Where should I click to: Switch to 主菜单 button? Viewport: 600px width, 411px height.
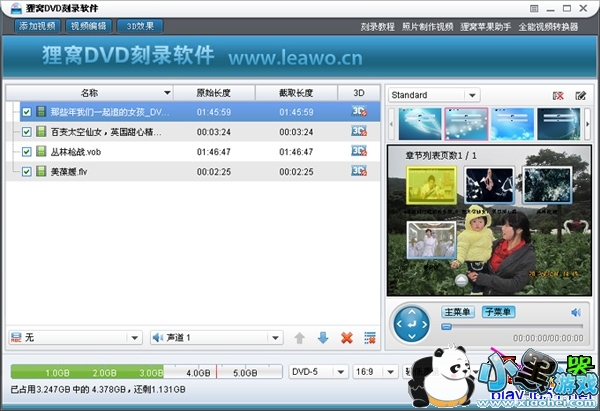pyautogui.click(x=458, y=313)
